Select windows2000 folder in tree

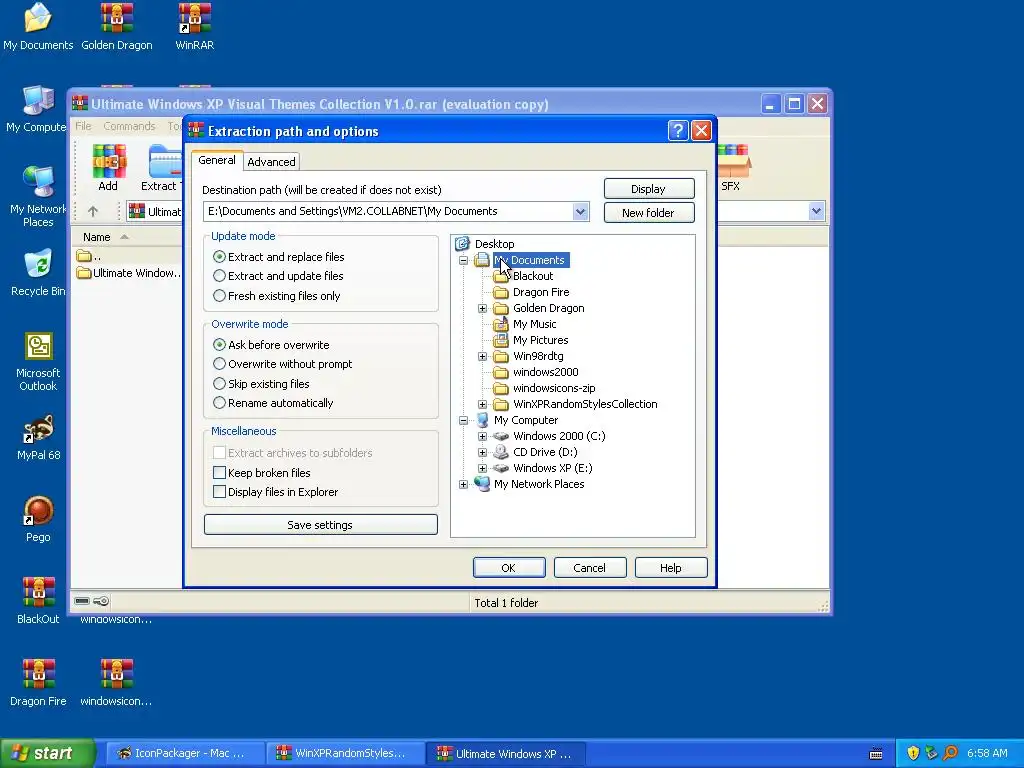[545, 372]
